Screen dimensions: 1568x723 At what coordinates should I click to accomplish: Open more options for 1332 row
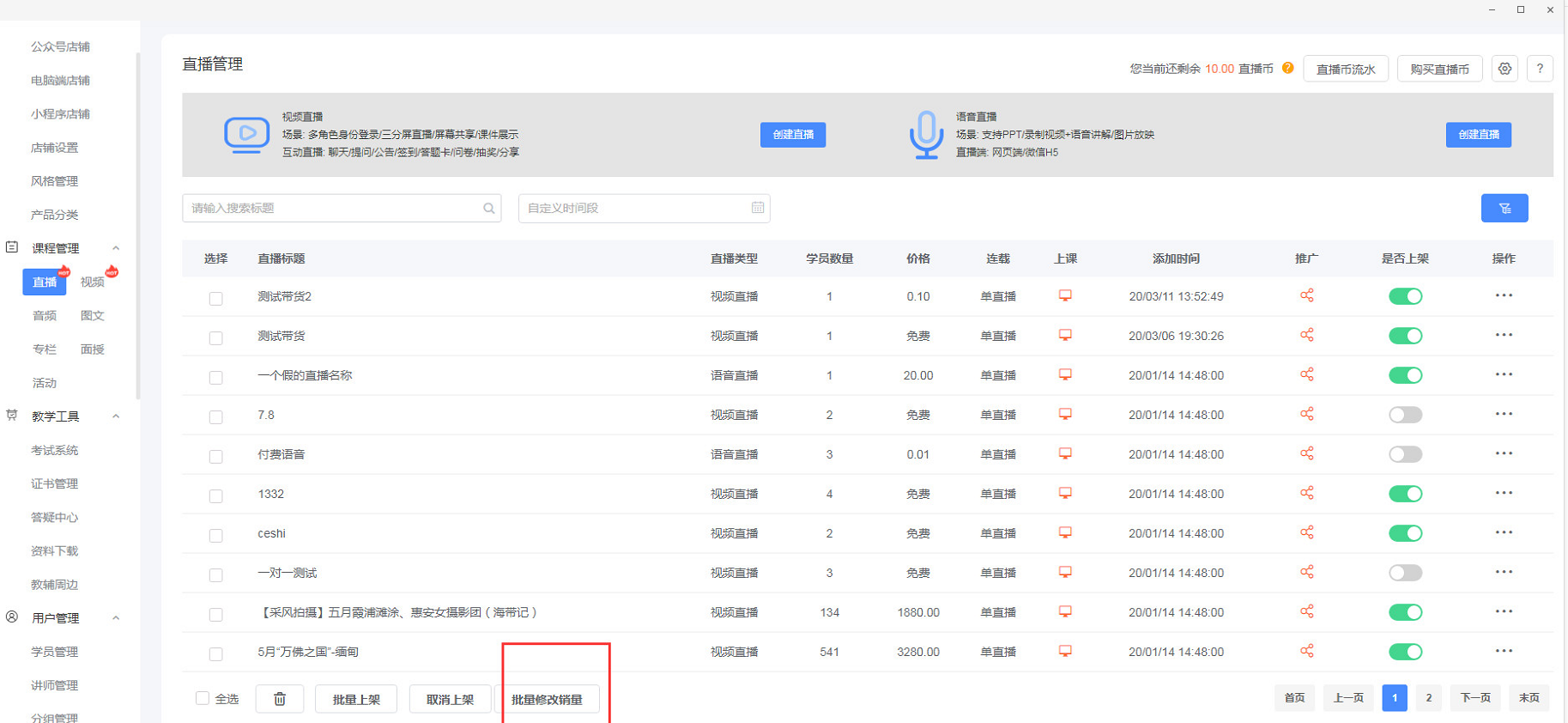coord(1503,494)
